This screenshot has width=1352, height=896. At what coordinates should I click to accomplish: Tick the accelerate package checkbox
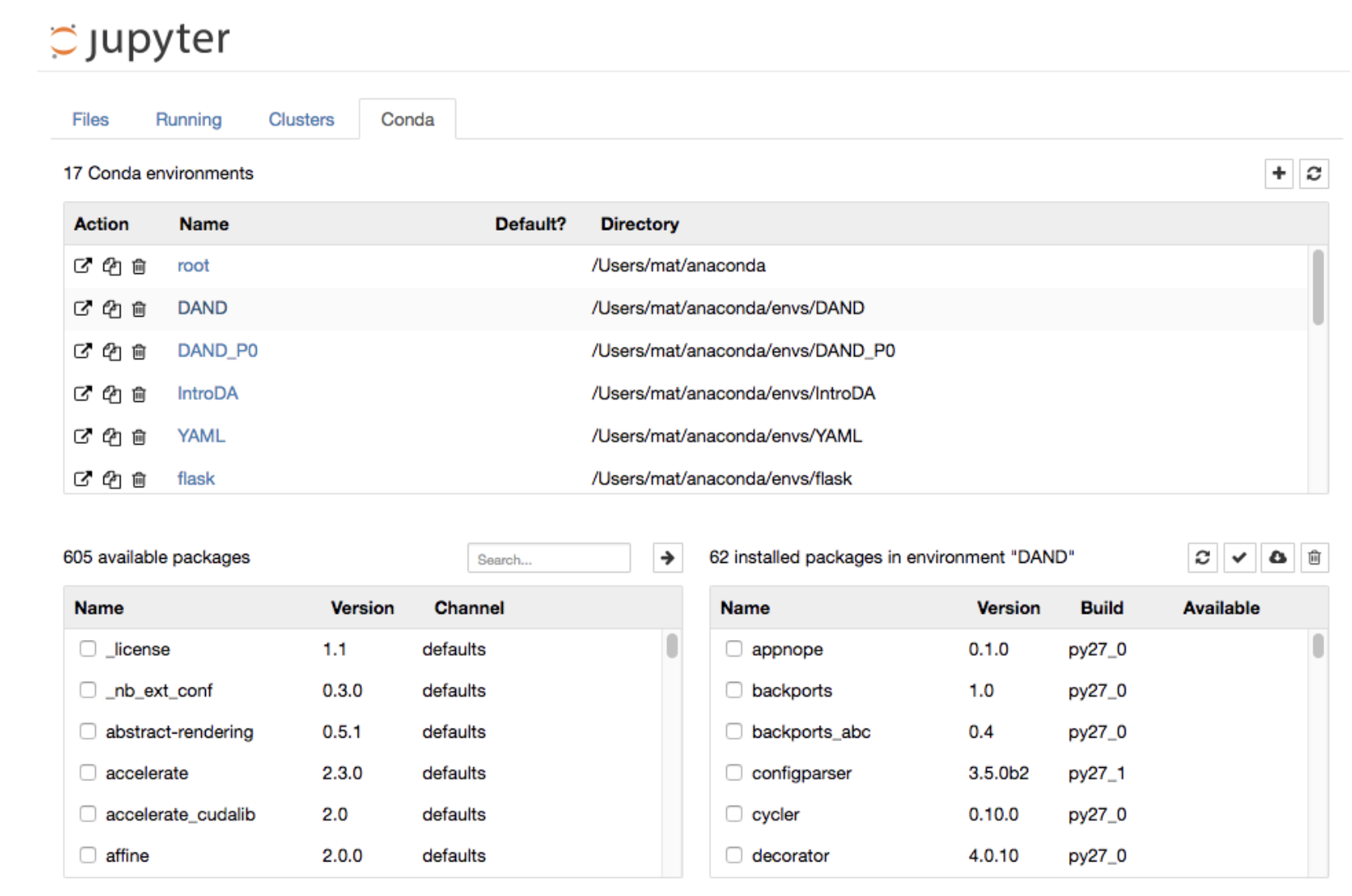88,773
